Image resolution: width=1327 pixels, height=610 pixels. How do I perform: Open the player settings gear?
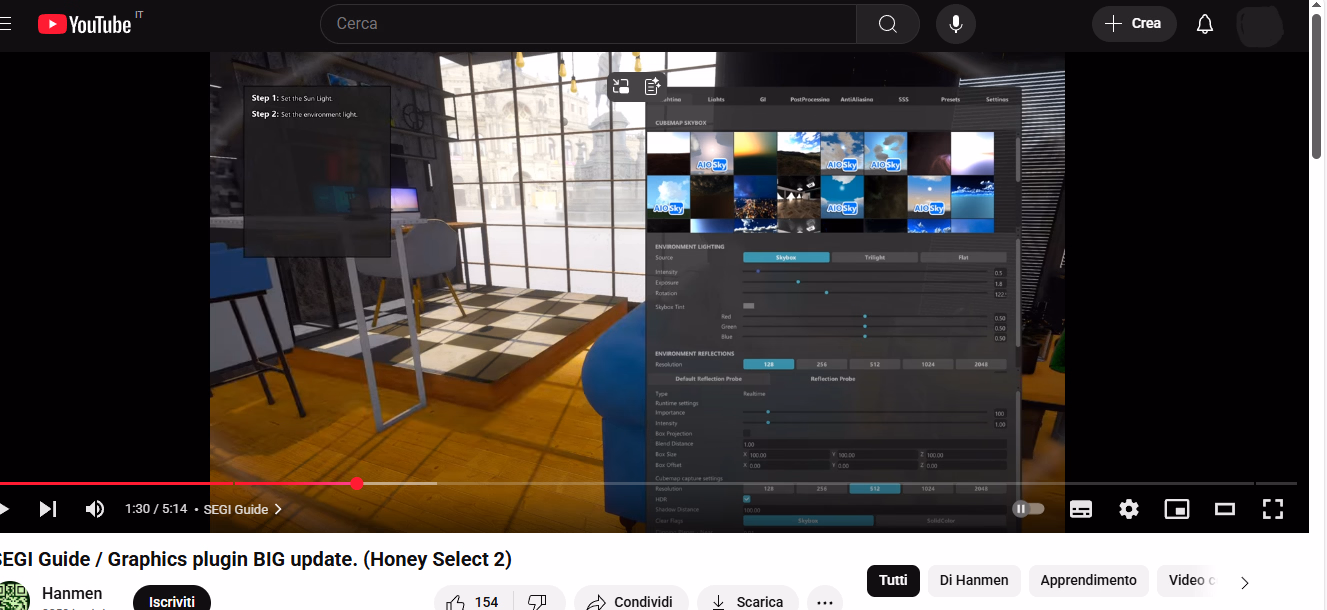tap(1129, 509)
